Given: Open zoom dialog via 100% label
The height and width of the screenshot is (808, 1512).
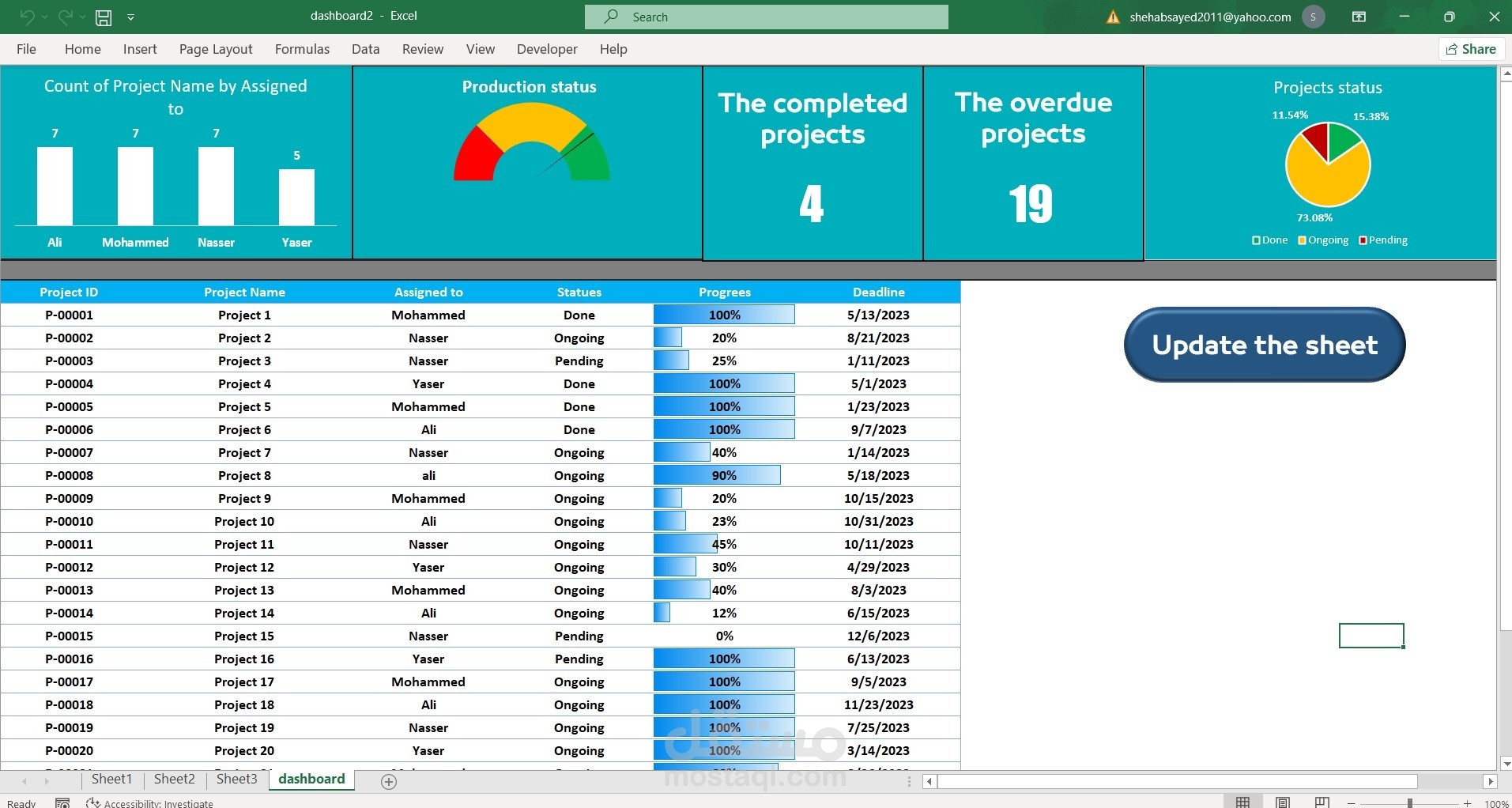Looking at the screenshot, I should [x=1496, y=803].
